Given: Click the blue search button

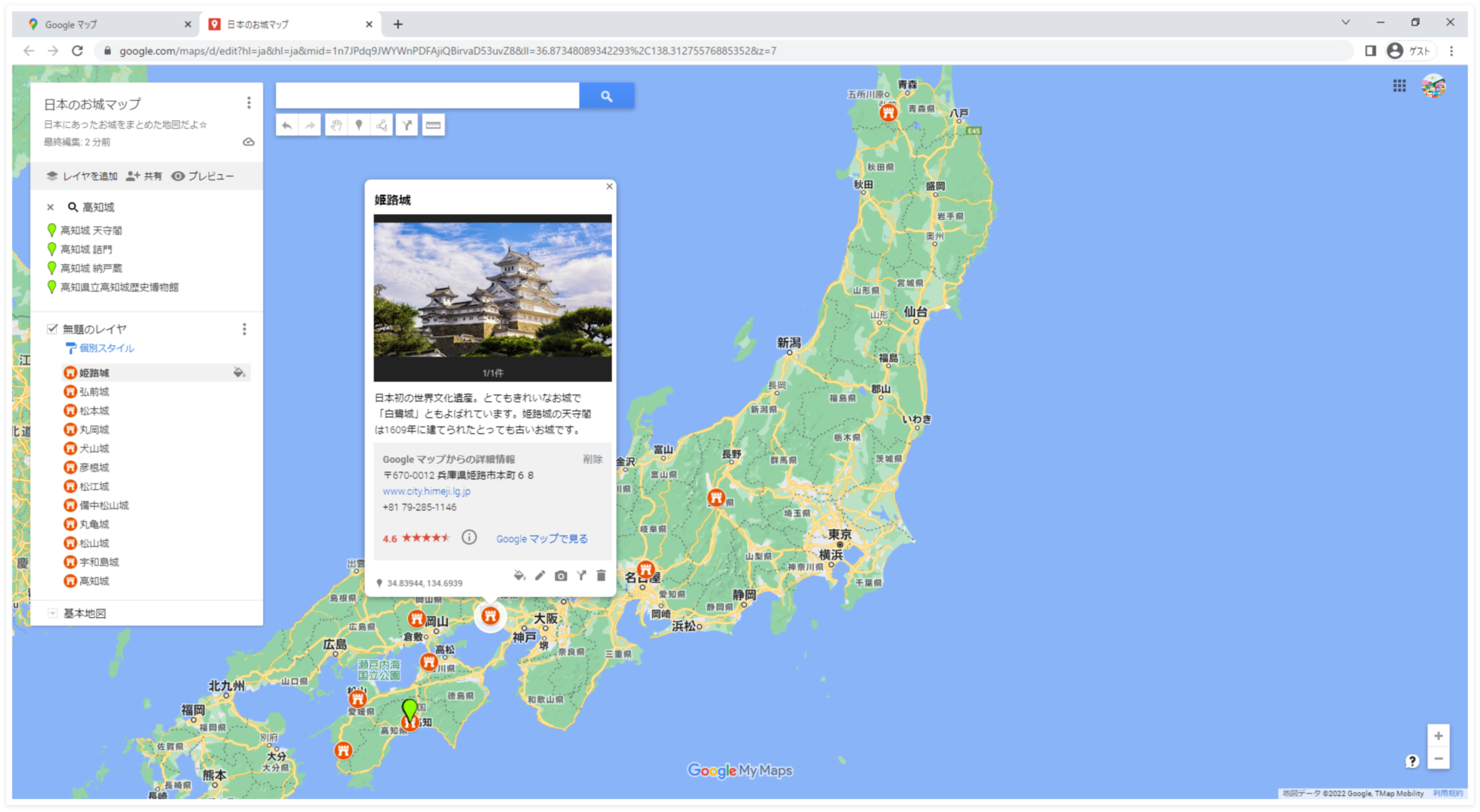Looking at the screenshot, I should [607, 96].
